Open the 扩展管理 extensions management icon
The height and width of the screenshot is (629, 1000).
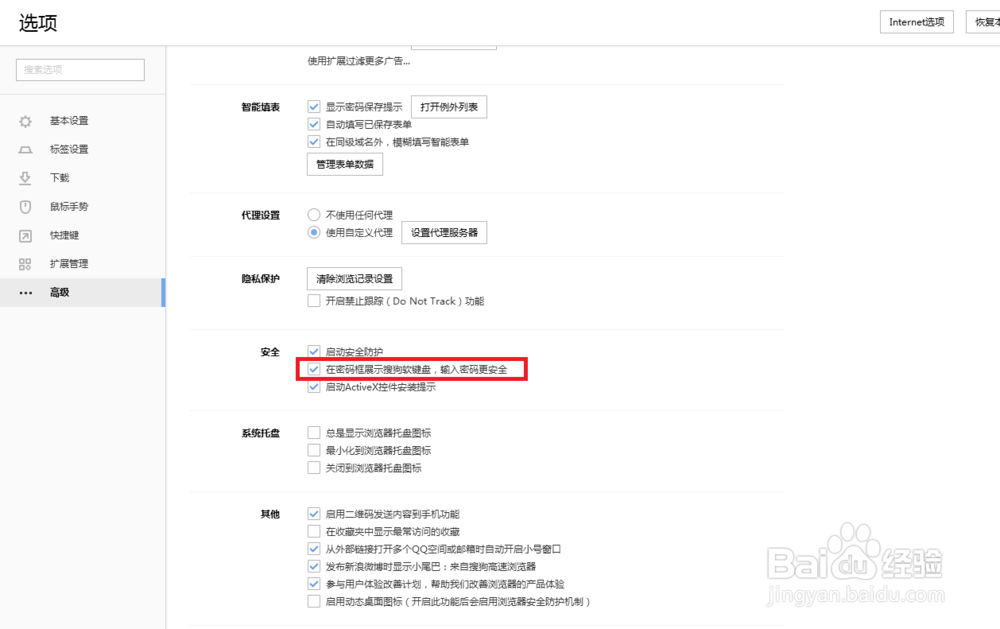pos(25,263)
